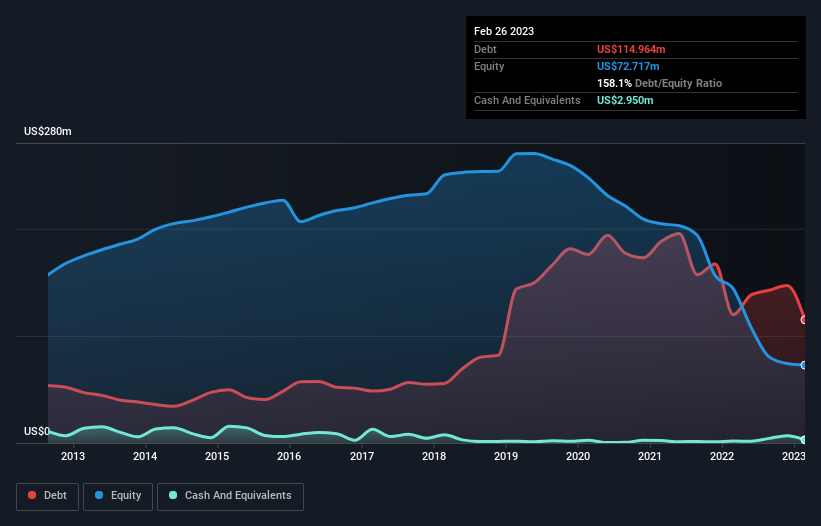Toggle the Cash And Equivalents legend button

[230, 496]
